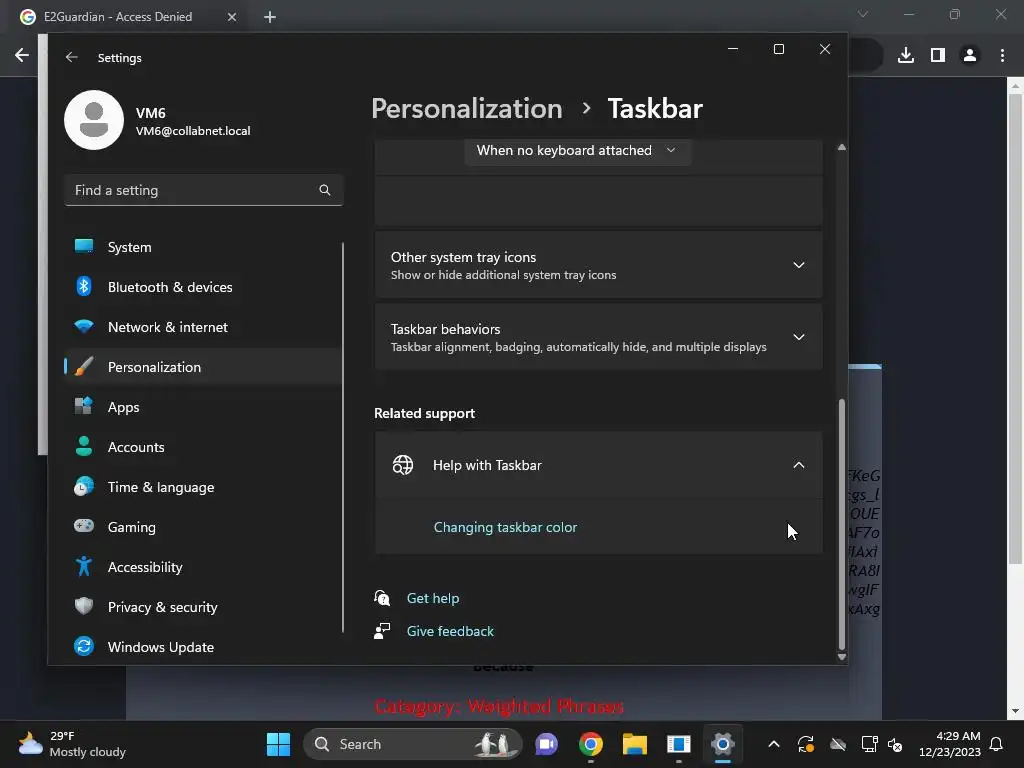The width and height of the screenshot is (1024, 768).
Task: Click the taskbar Search box
Action: pos(413,744)
